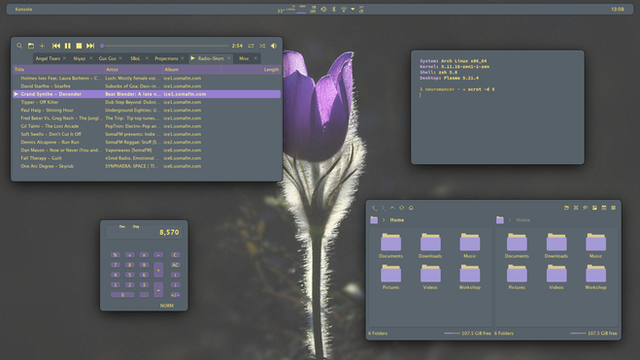Open the Downloads folder in left pane
Screen dimensions: 640x360
(x=430, y=246)
